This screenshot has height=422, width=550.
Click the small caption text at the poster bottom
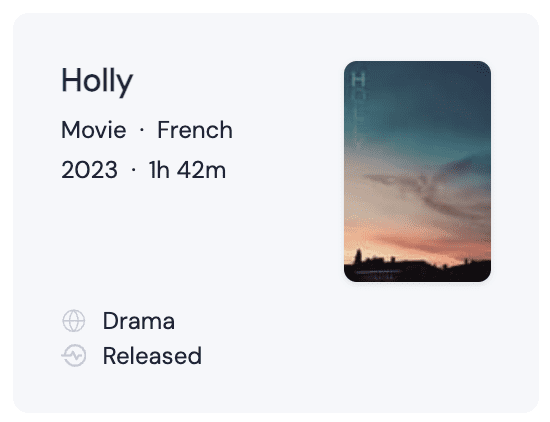pyautogui.click(x=379, y=275)
